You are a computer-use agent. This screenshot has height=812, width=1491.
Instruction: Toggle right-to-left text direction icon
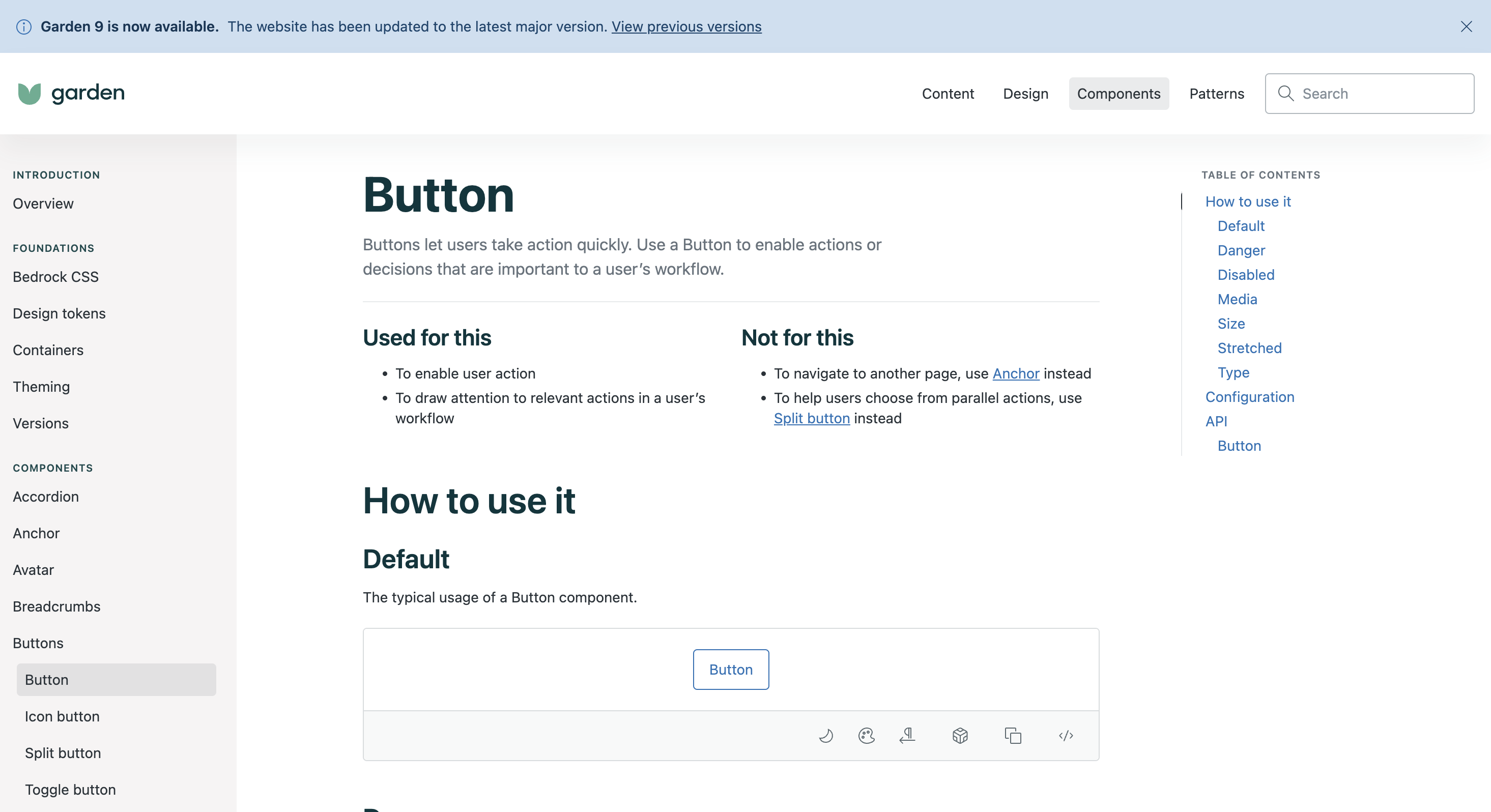(907, 736)
